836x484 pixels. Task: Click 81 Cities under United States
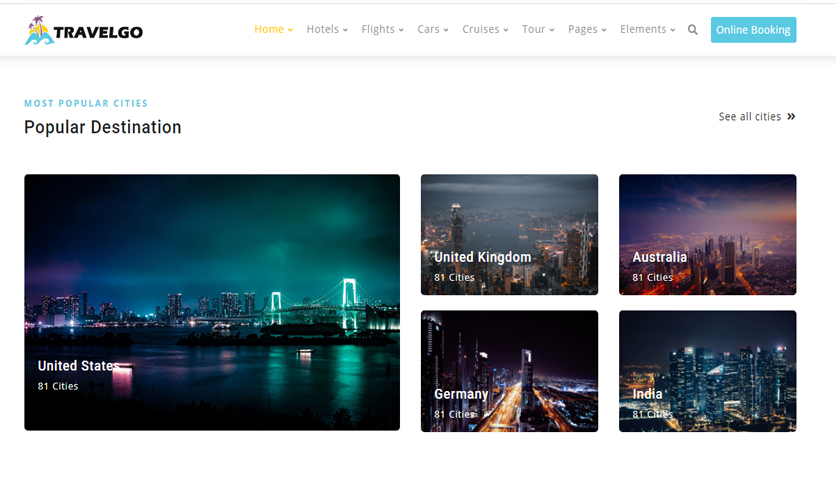(58, 386)
